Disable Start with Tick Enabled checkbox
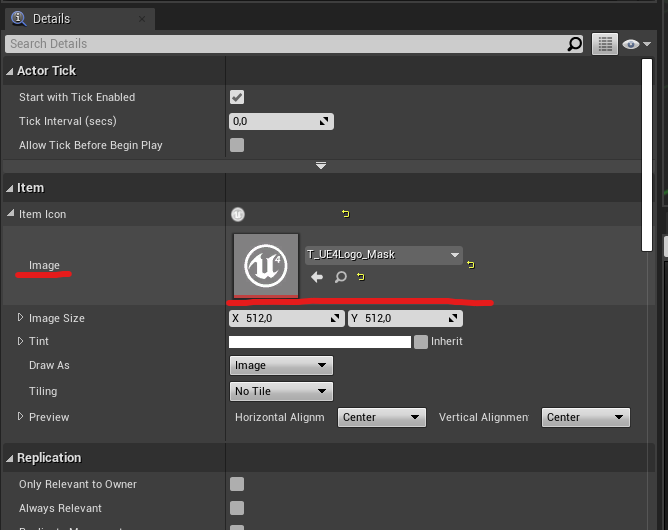668x530 pixels. pos(237,97)
